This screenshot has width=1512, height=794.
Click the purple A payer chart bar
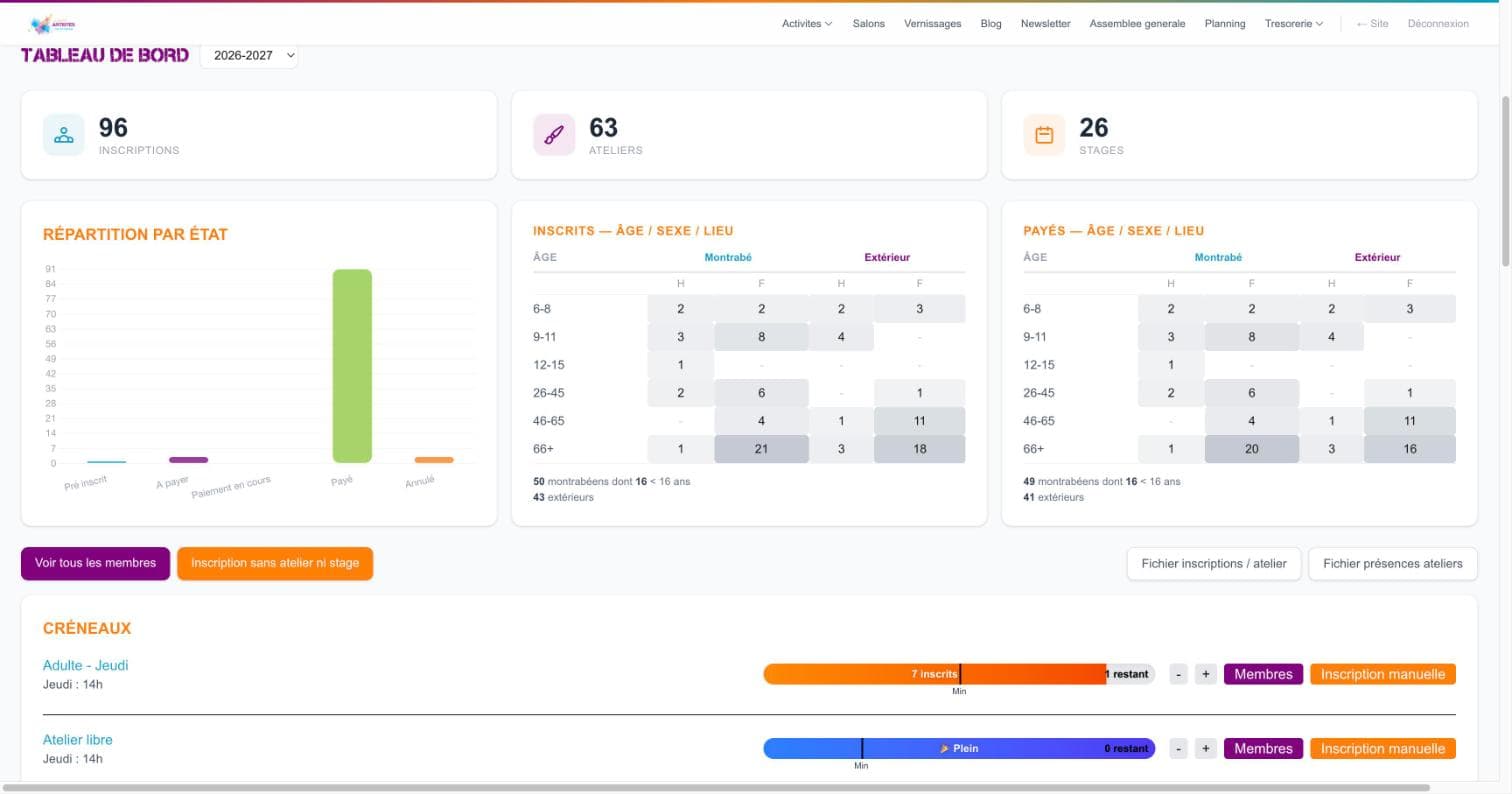(x=188, y=460)
